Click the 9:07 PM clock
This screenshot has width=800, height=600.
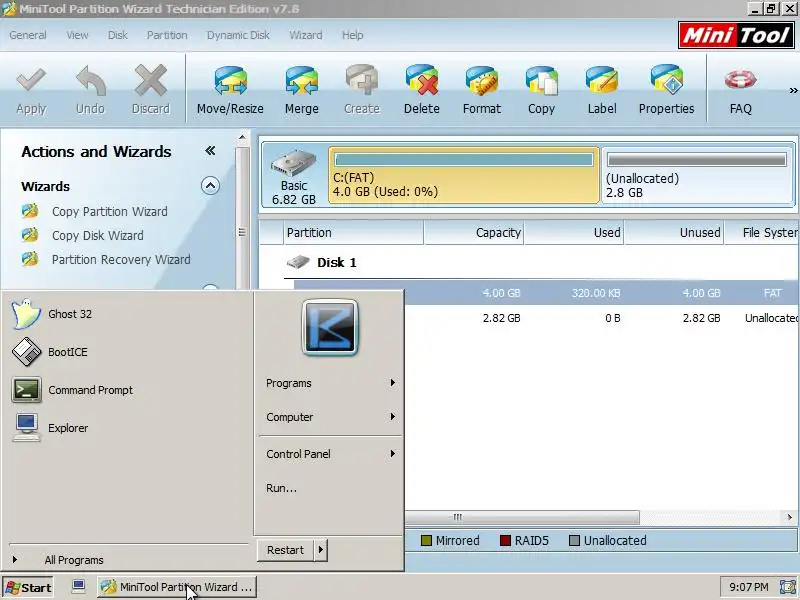(748, 587)
